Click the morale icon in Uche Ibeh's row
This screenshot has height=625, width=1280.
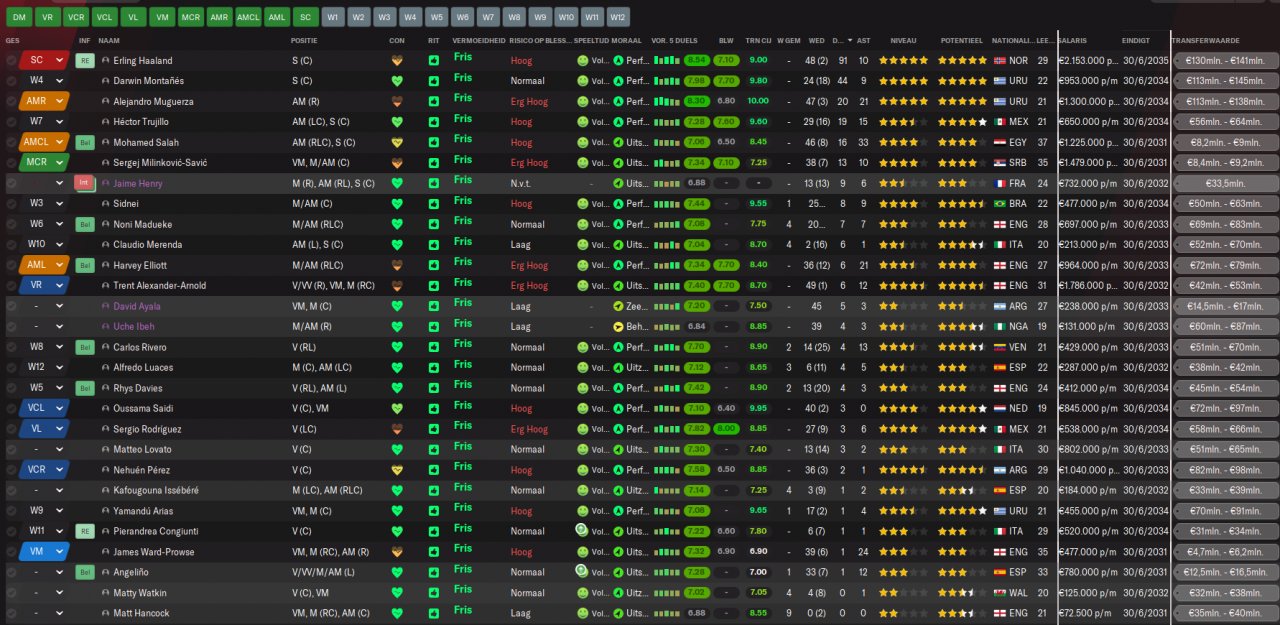coord(618,326)
